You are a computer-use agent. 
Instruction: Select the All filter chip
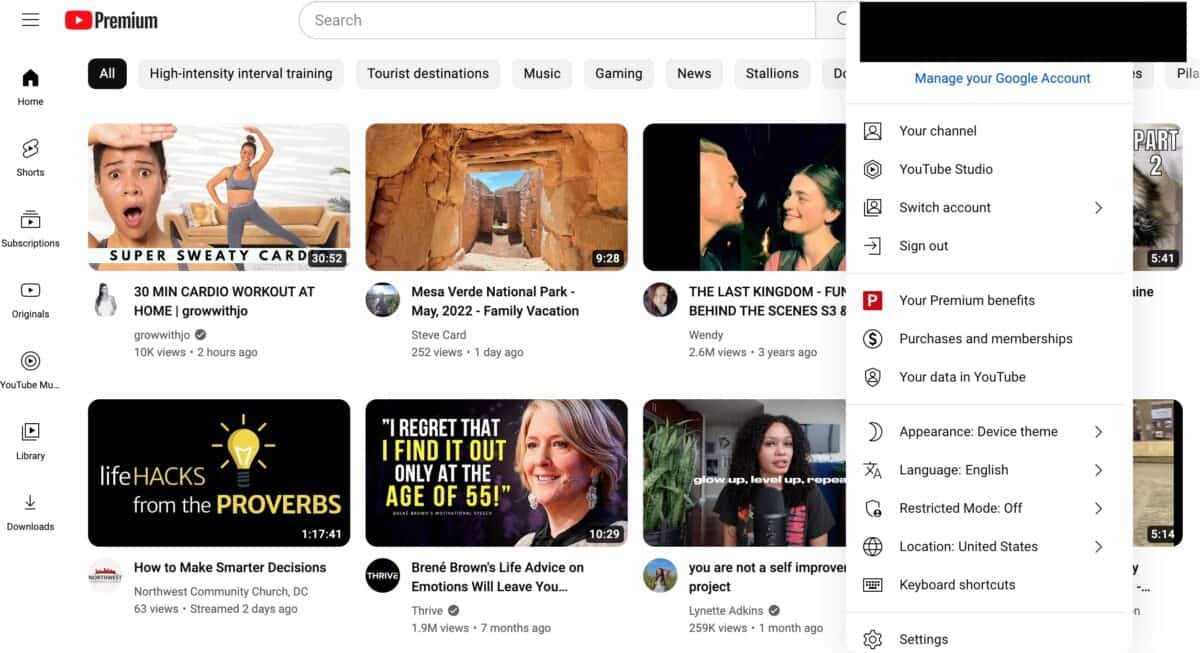tap(107, 73)
